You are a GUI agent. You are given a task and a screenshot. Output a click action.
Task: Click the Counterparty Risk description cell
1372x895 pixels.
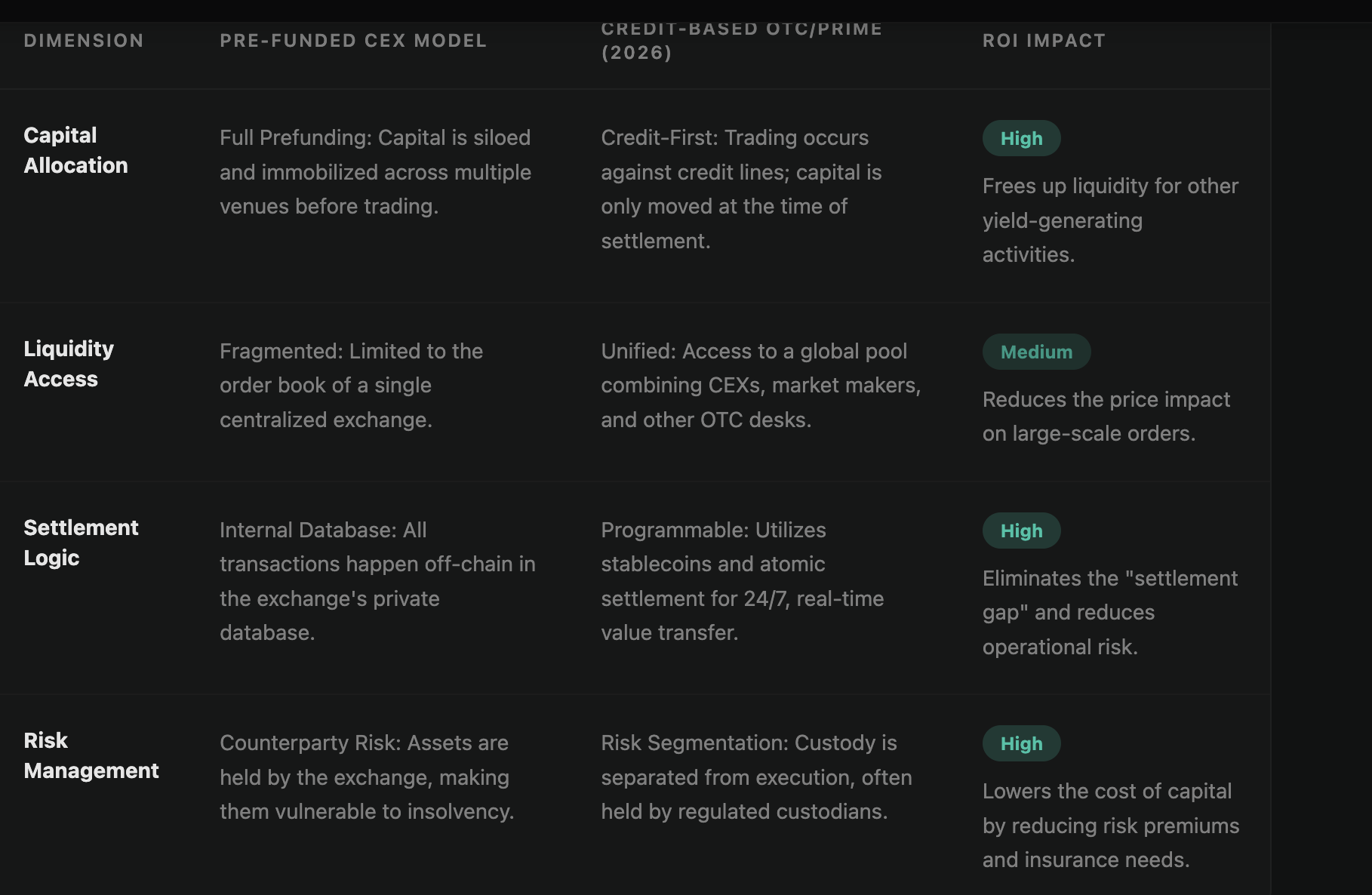point(367,777)
